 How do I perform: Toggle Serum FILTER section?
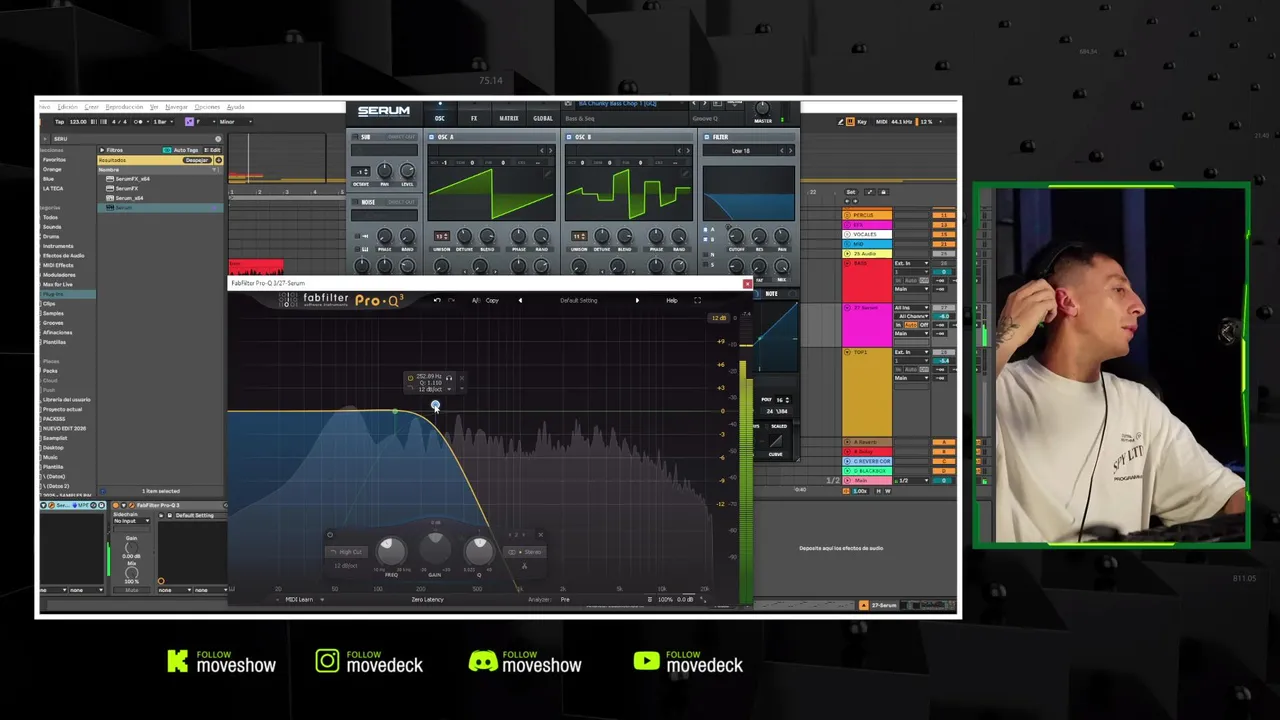coord(706,137)
